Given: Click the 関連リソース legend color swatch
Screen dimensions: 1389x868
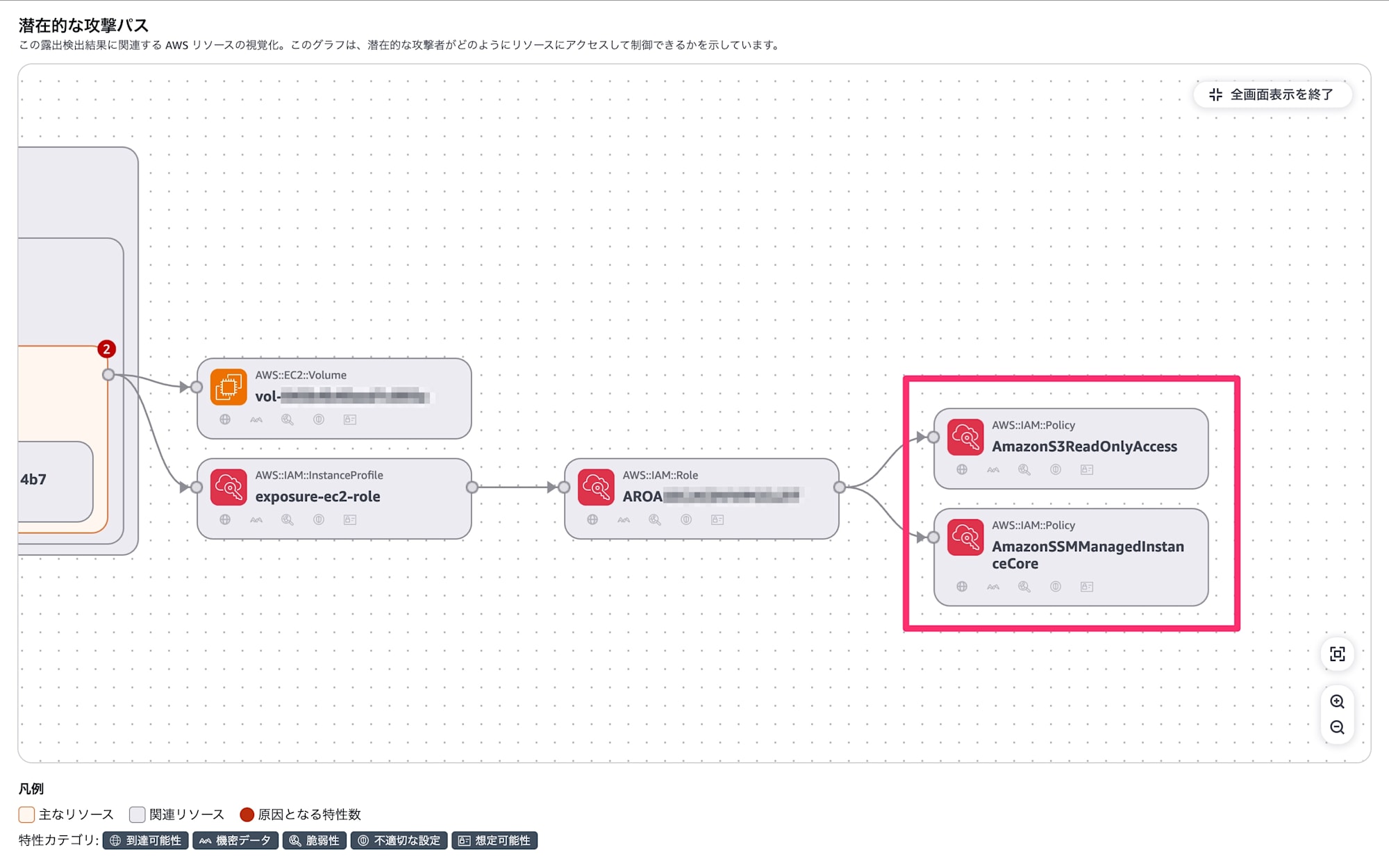Looking at the screenshot, I should pyautogui.click(x=138, y=815).
